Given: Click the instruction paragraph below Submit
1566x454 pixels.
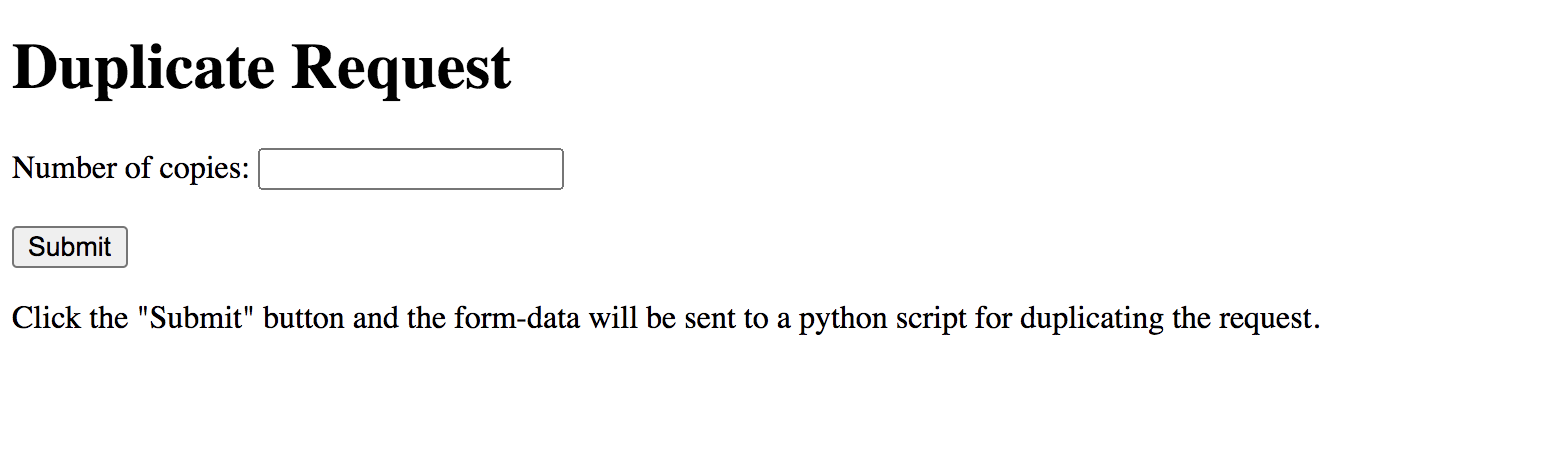Looking at the screenshot, I should (665, 319).
